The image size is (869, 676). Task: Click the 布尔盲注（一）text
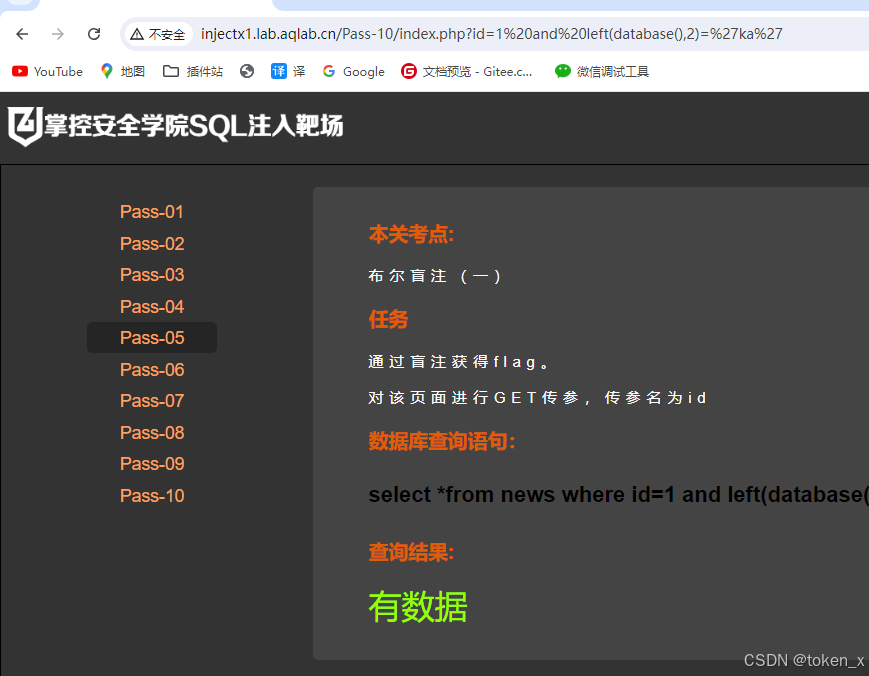435,276
